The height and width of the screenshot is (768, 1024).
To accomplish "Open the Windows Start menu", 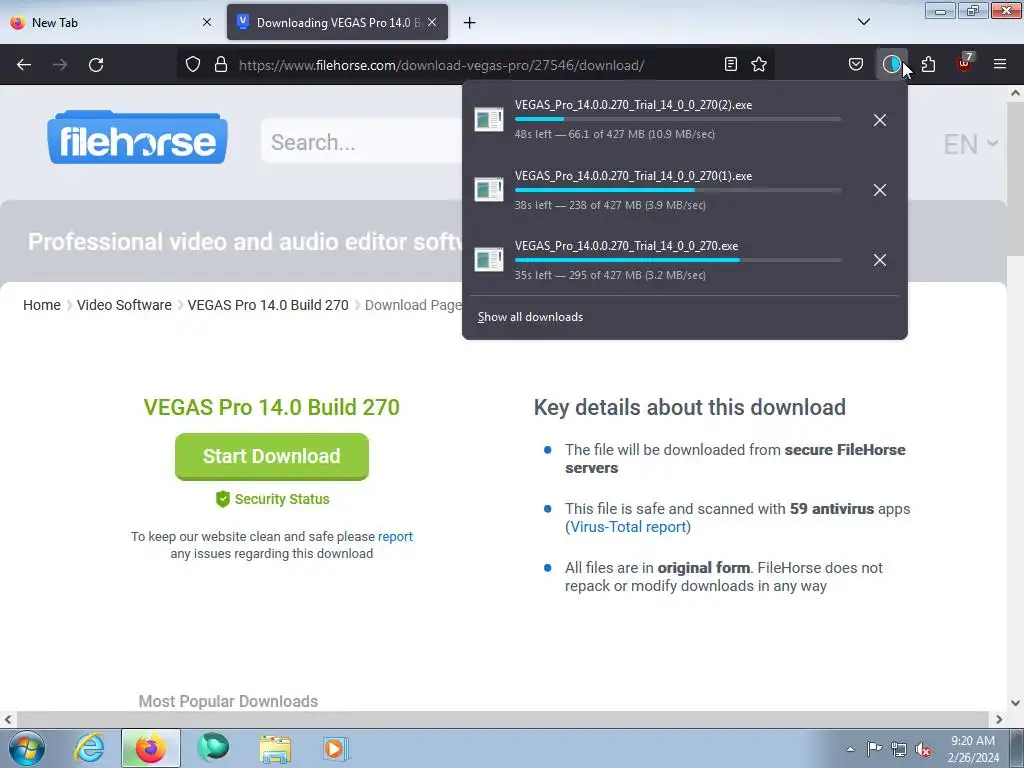I will coord(26,748).
